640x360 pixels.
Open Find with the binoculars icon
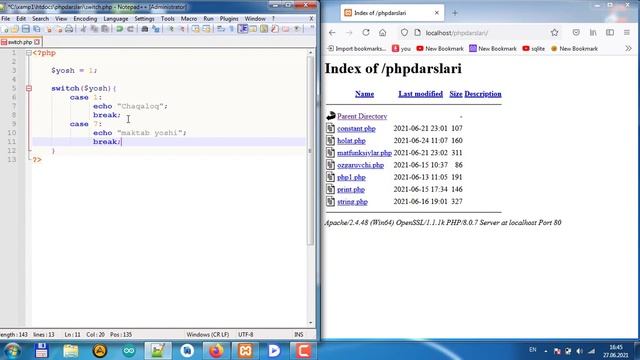click(144, 29)
